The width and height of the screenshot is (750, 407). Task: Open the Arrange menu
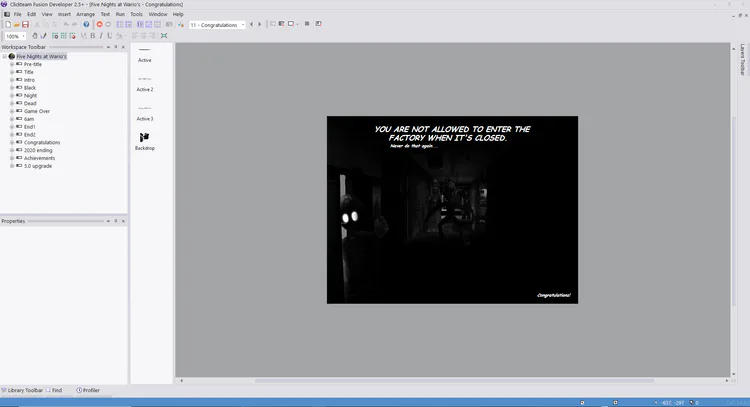pyautogui.click(x=86, y=14)
